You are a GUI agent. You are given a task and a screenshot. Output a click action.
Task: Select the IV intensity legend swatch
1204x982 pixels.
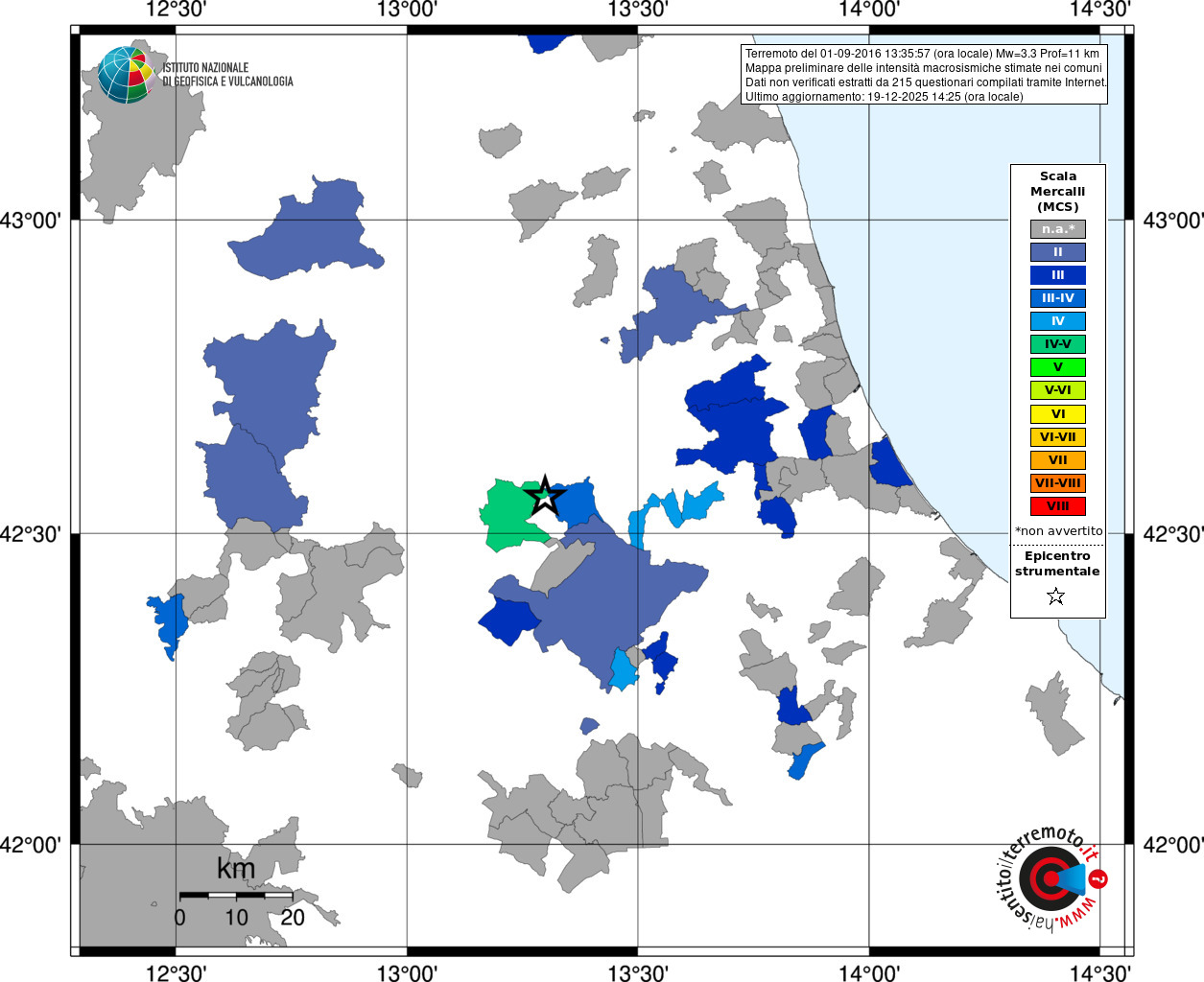(x=1058, y=321)
